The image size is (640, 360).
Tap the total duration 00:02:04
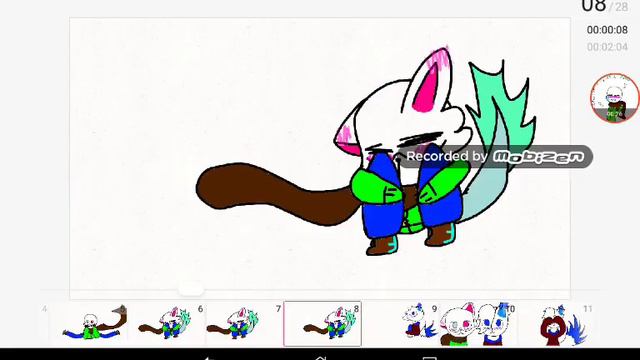coord(607,47)
